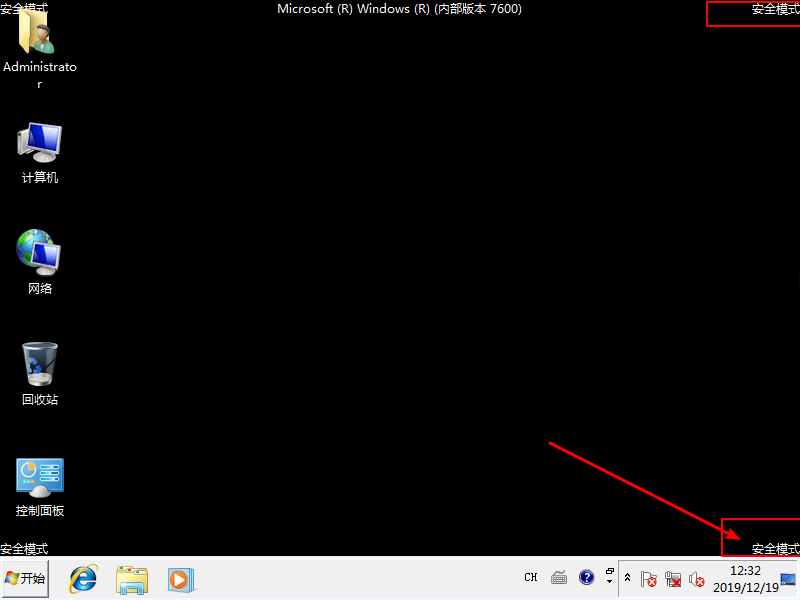Expand hidden system tray icons

(627, 578)
